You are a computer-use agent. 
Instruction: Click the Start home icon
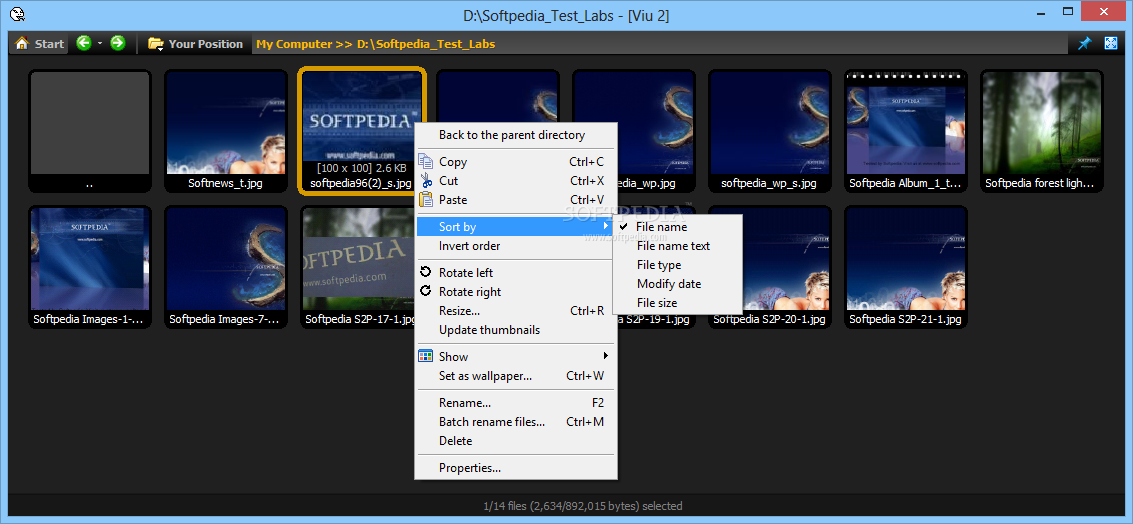pyautogui.click(x=22, y=43)
